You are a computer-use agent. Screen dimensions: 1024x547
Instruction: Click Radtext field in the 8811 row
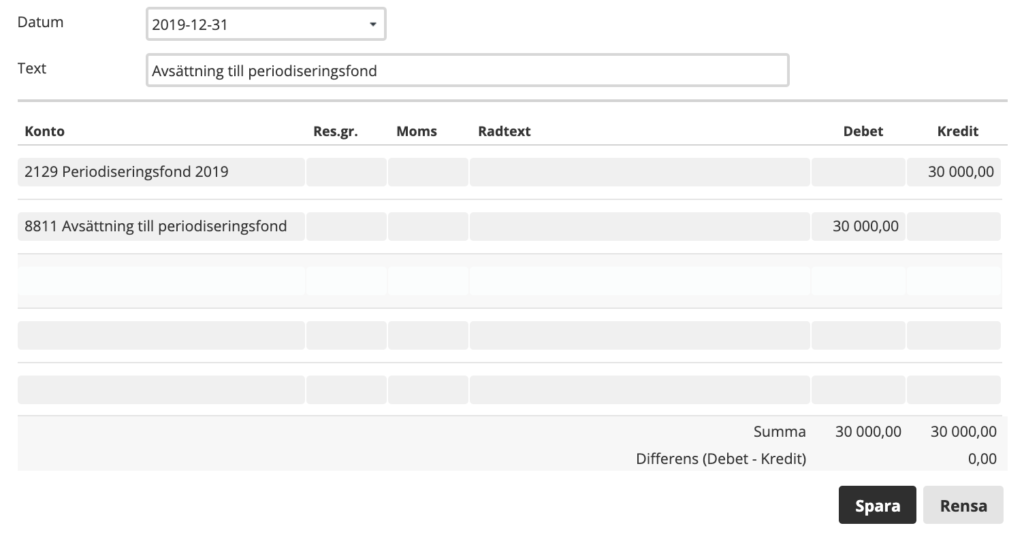coord(640,226)
